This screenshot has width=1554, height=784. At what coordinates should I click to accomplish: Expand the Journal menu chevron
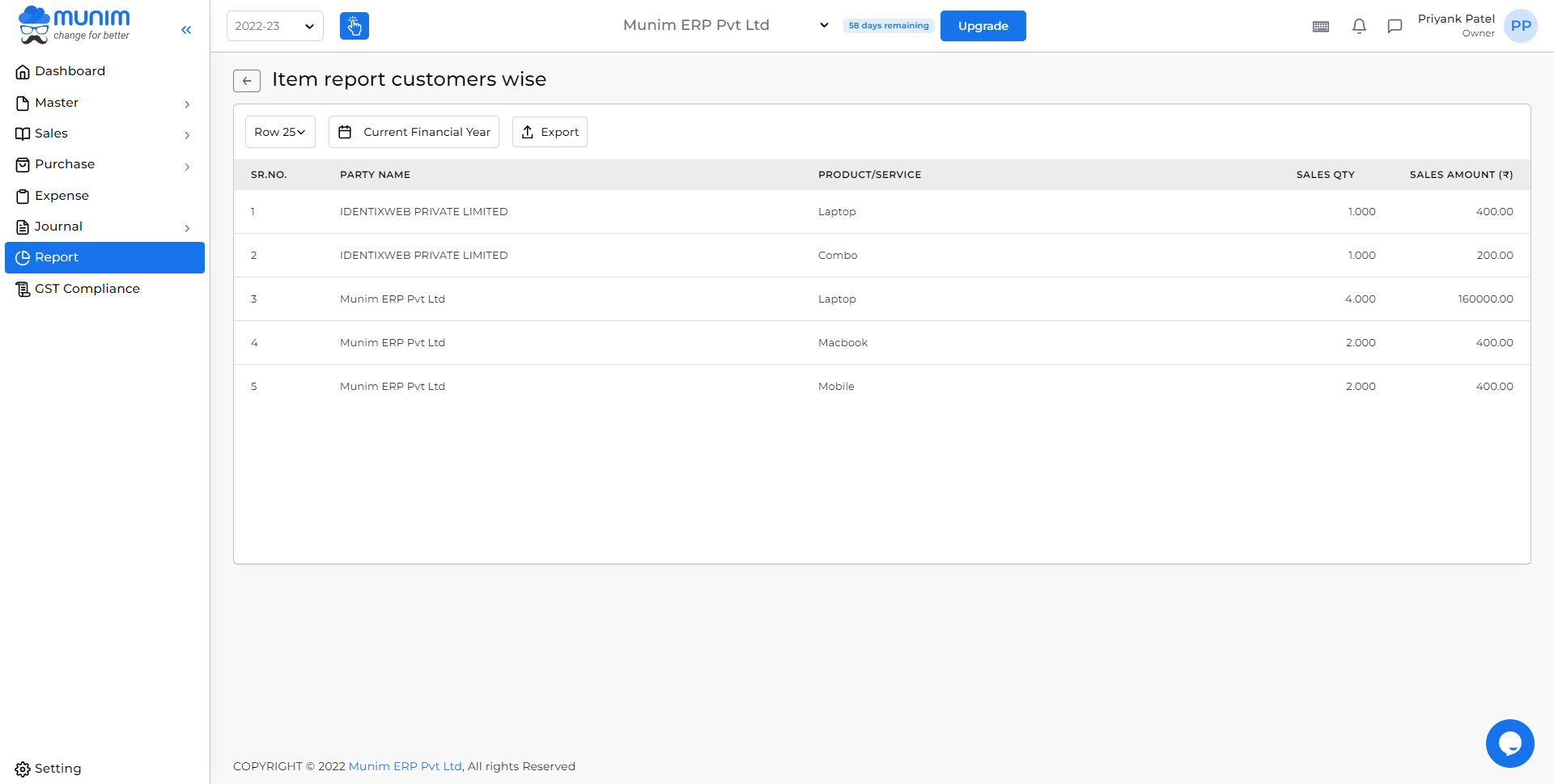pos(187,228)
